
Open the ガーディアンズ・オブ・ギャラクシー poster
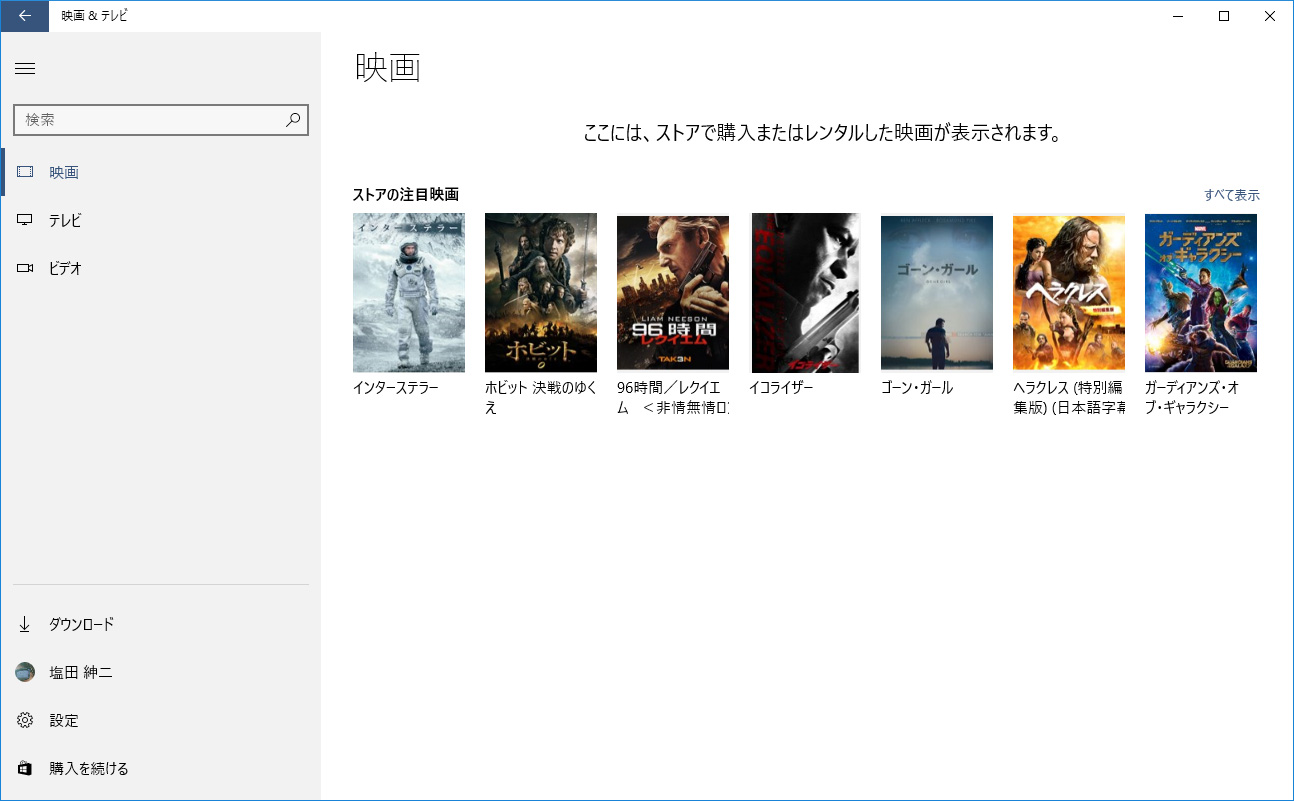coord(1201,293)
